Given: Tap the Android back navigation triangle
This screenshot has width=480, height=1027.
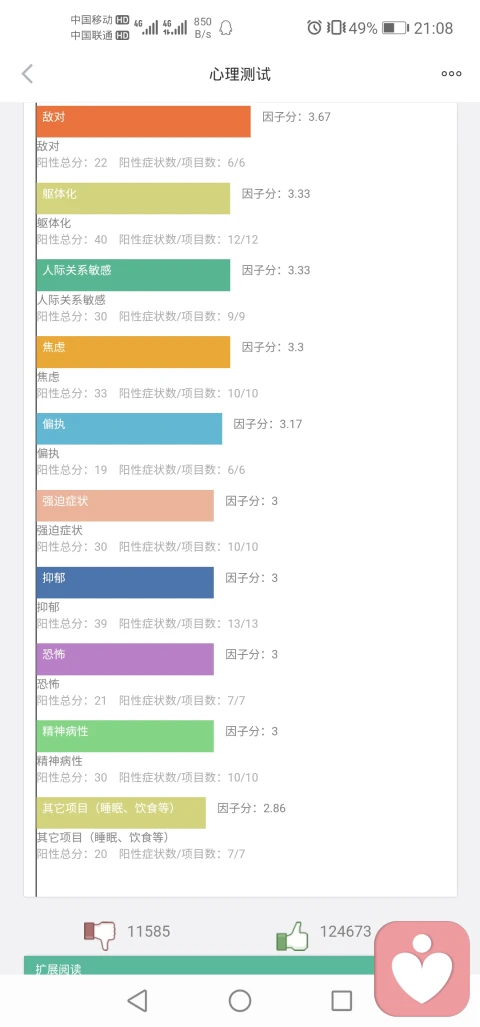Looking at the screenshot, I should 137,1000.
